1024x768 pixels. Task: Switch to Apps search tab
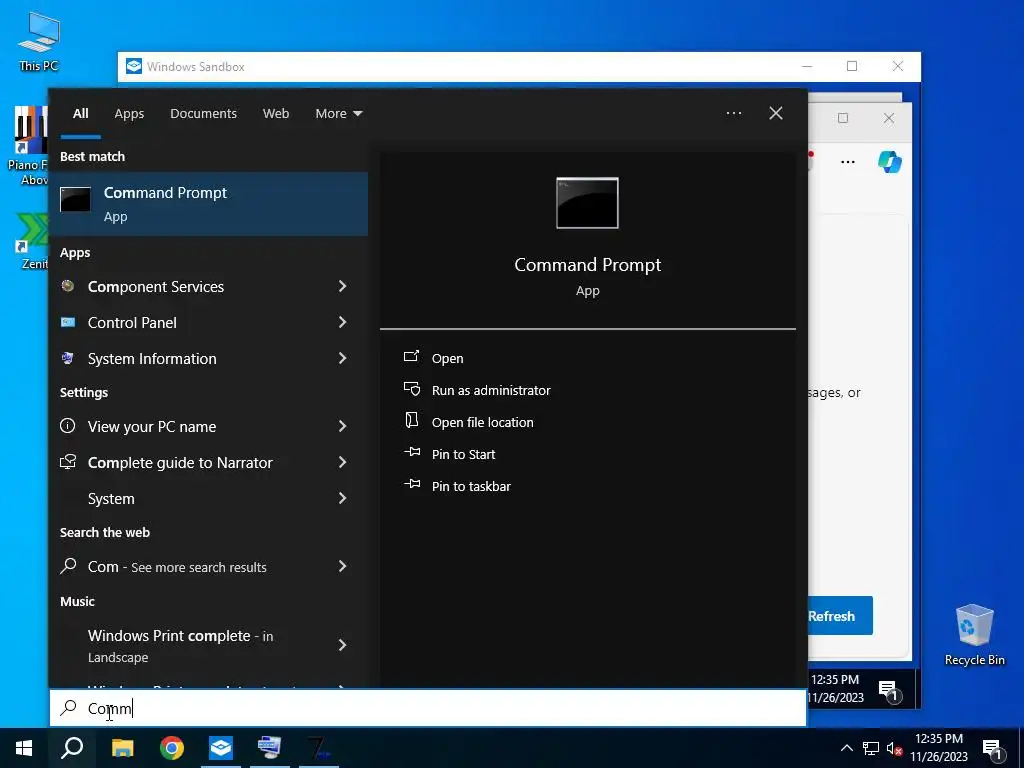[129, 114]
